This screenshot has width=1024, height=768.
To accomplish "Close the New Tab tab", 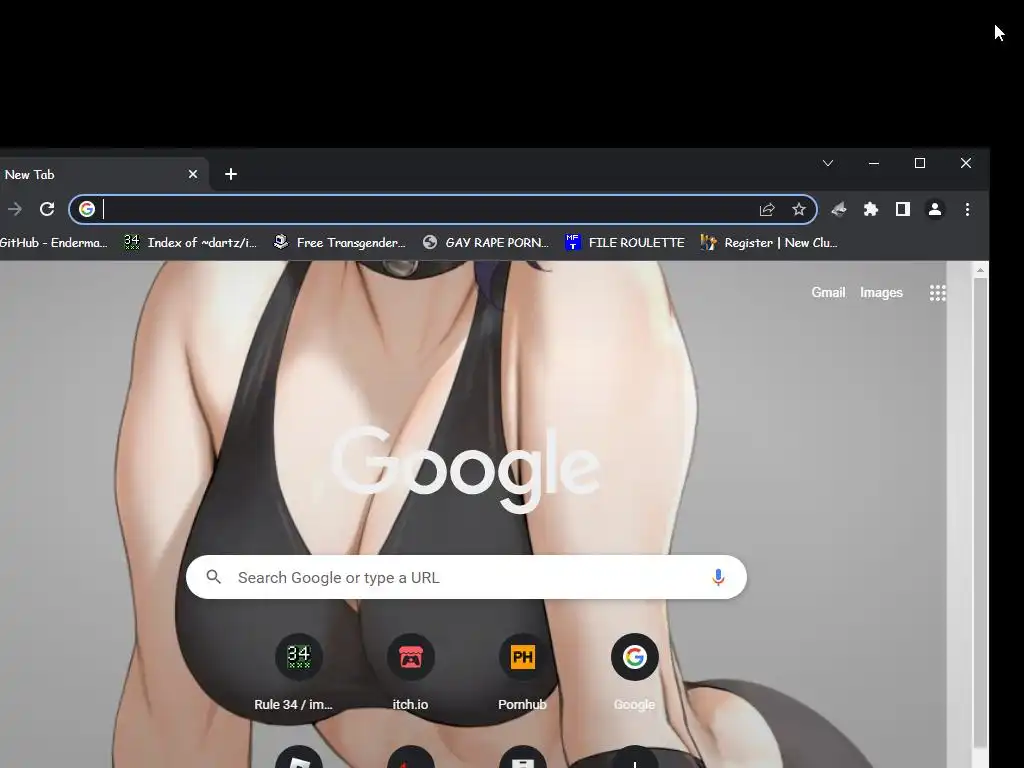I will click(193, 174).
